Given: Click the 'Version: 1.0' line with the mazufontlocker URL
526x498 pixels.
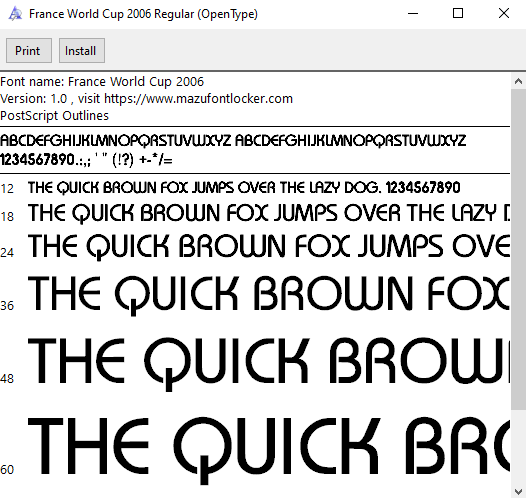Looking at the screenshot, I should [146, 99].
